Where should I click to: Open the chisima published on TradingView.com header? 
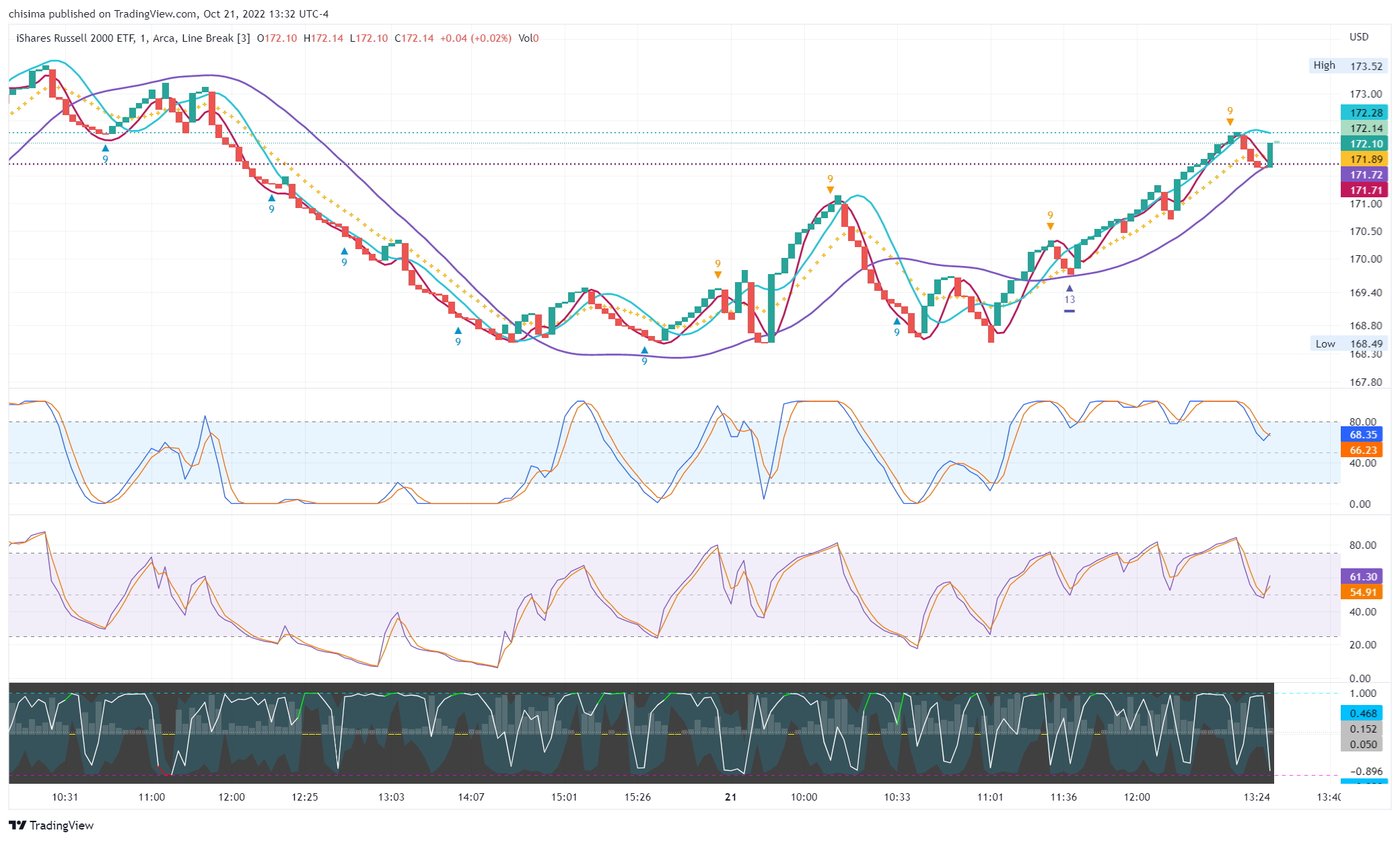(168, 13)
